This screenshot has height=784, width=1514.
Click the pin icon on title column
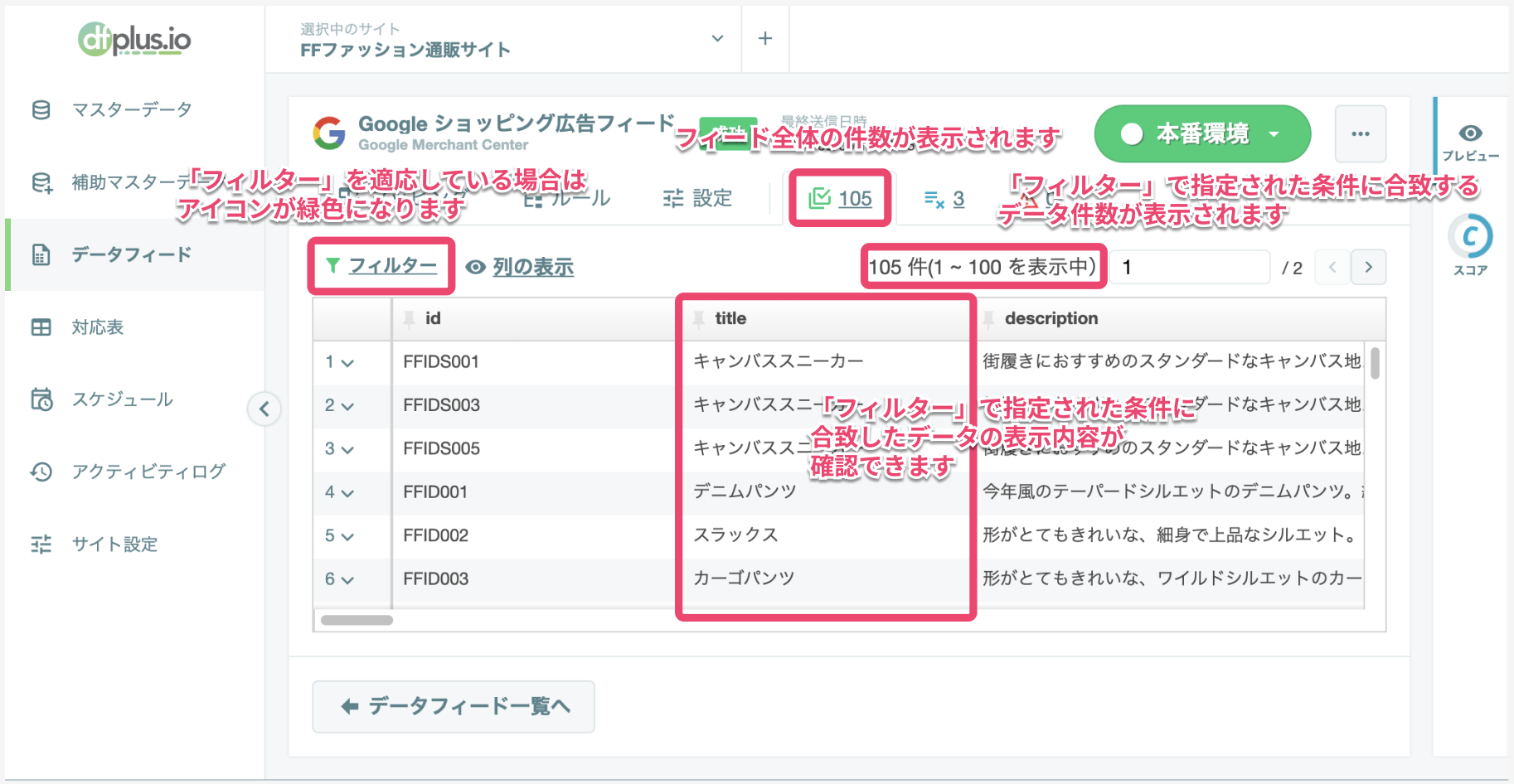tap(699, 319)
